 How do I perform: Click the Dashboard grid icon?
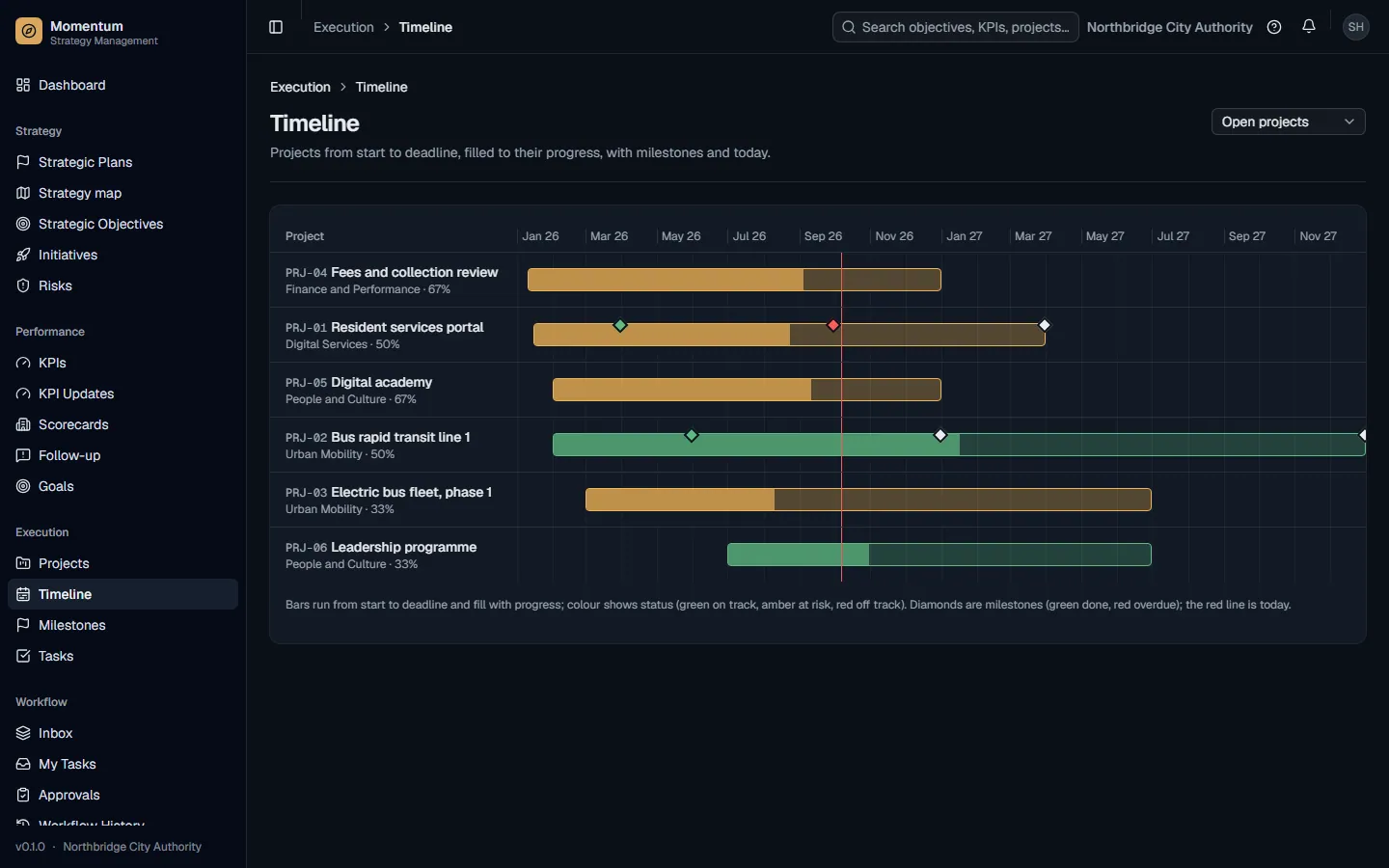point(23,85)
